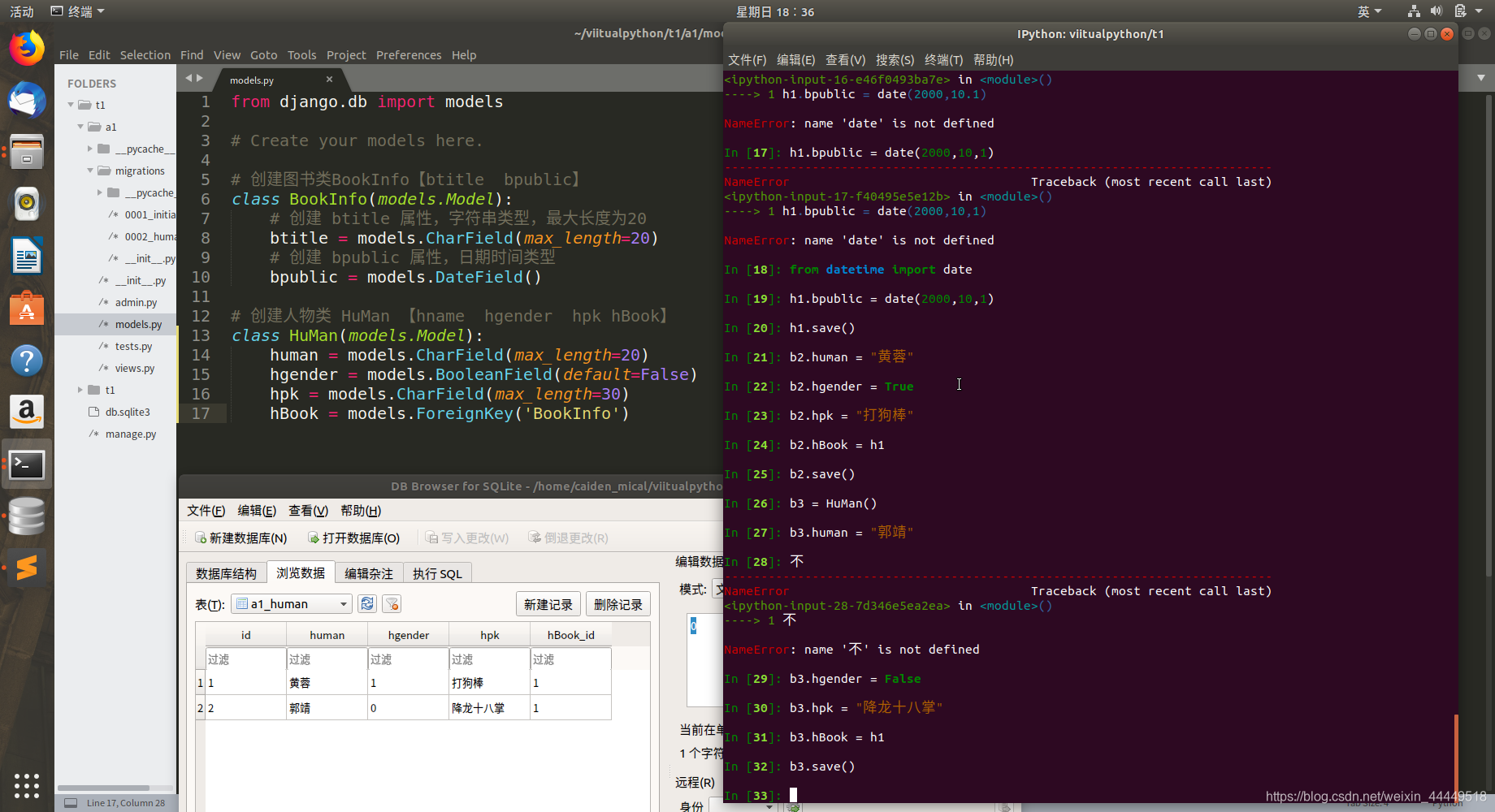Click the clear all filters icon
This screenshot has height=812, width=1495.
pyautogui.click(x=392, y=603)
